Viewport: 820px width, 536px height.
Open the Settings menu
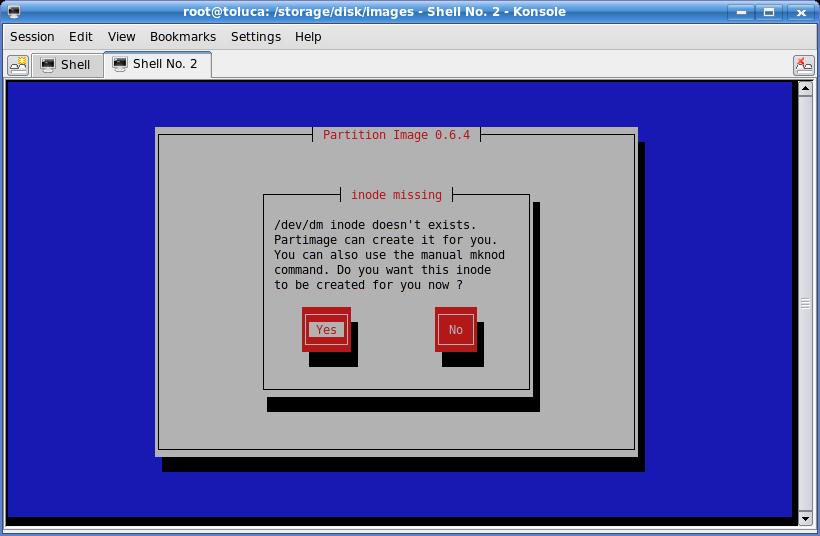[256, 37]
